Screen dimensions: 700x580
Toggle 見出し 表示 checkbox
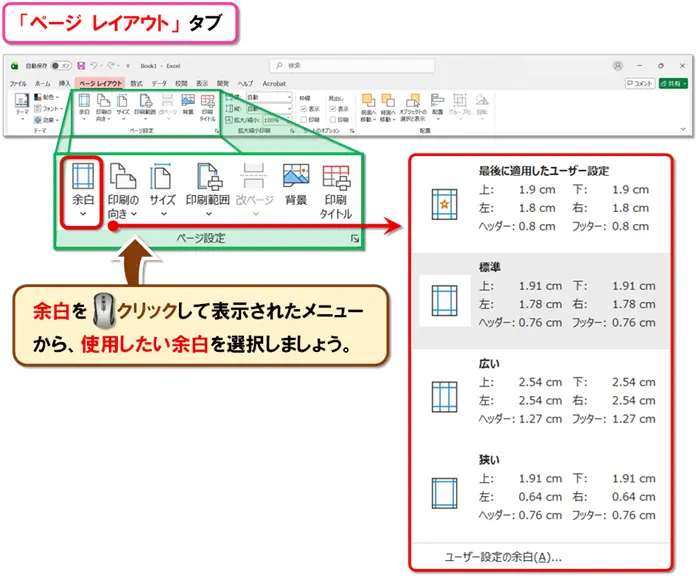[333, 109]
